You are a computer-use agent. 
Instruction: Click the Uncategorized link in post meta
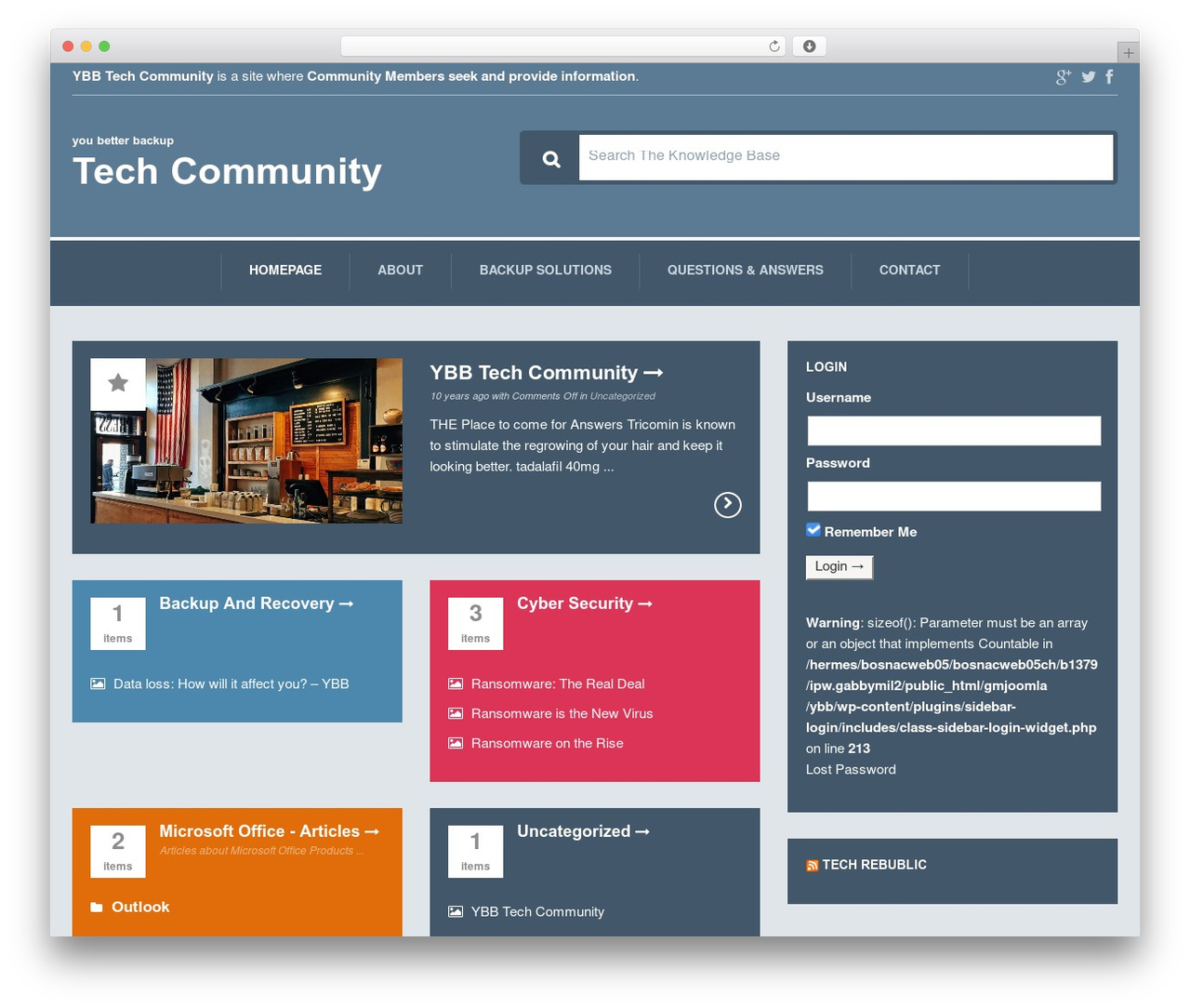click(x=623, y=396)
